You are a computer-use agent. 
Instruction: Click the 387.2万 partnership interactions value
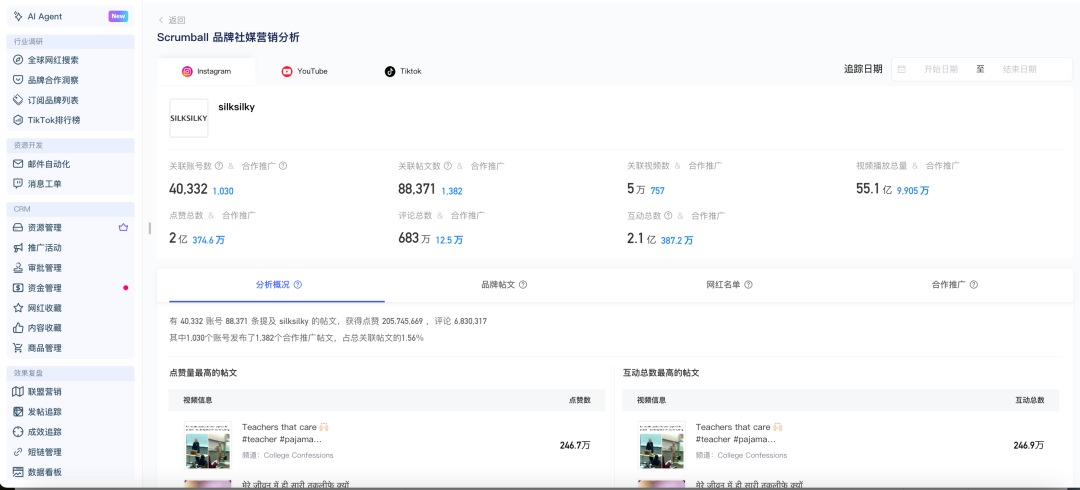click(677, 241)
